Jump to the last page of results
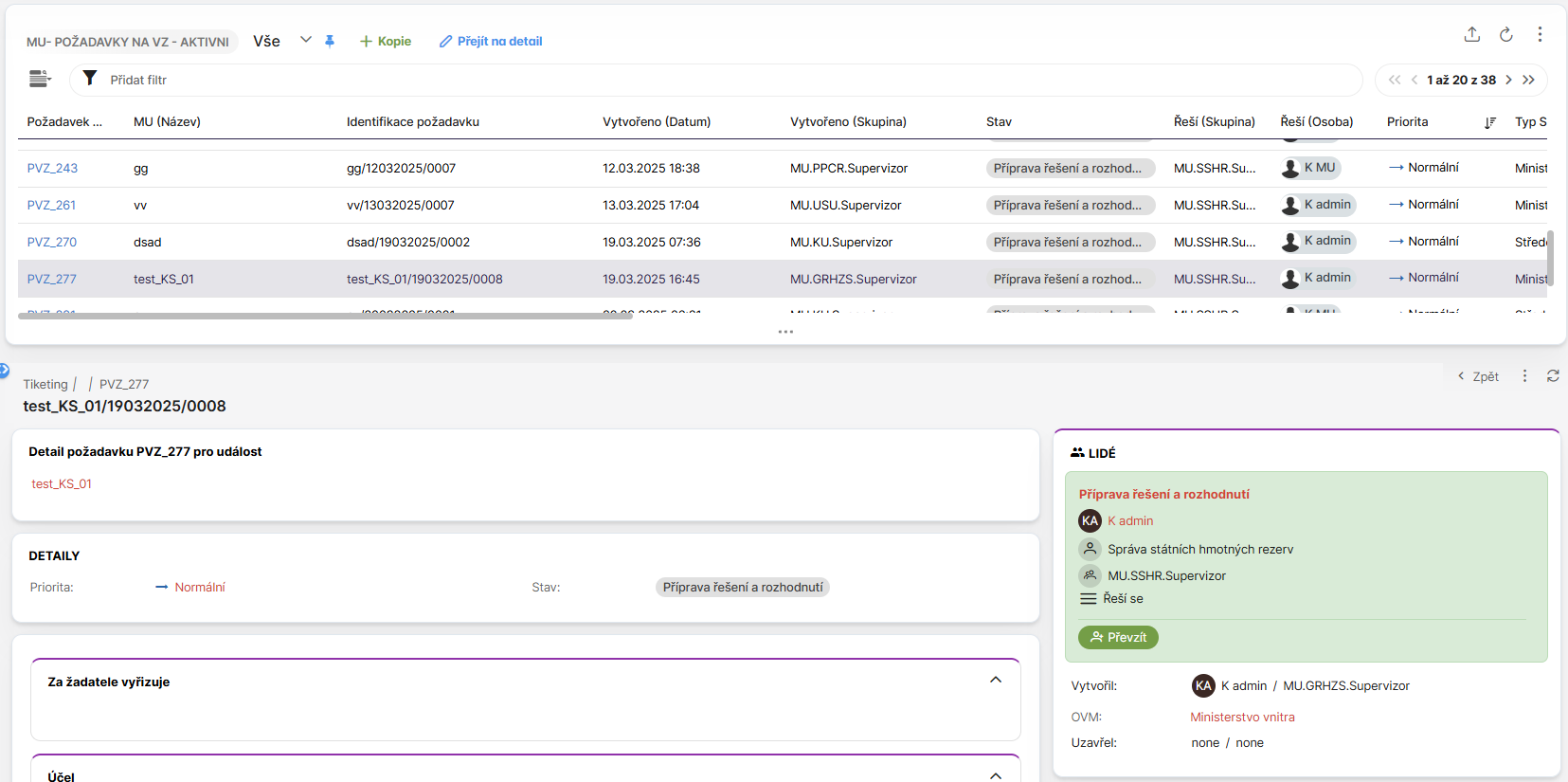The height and width of the screenshot is (782, 1568). [x=1528, y=80]
